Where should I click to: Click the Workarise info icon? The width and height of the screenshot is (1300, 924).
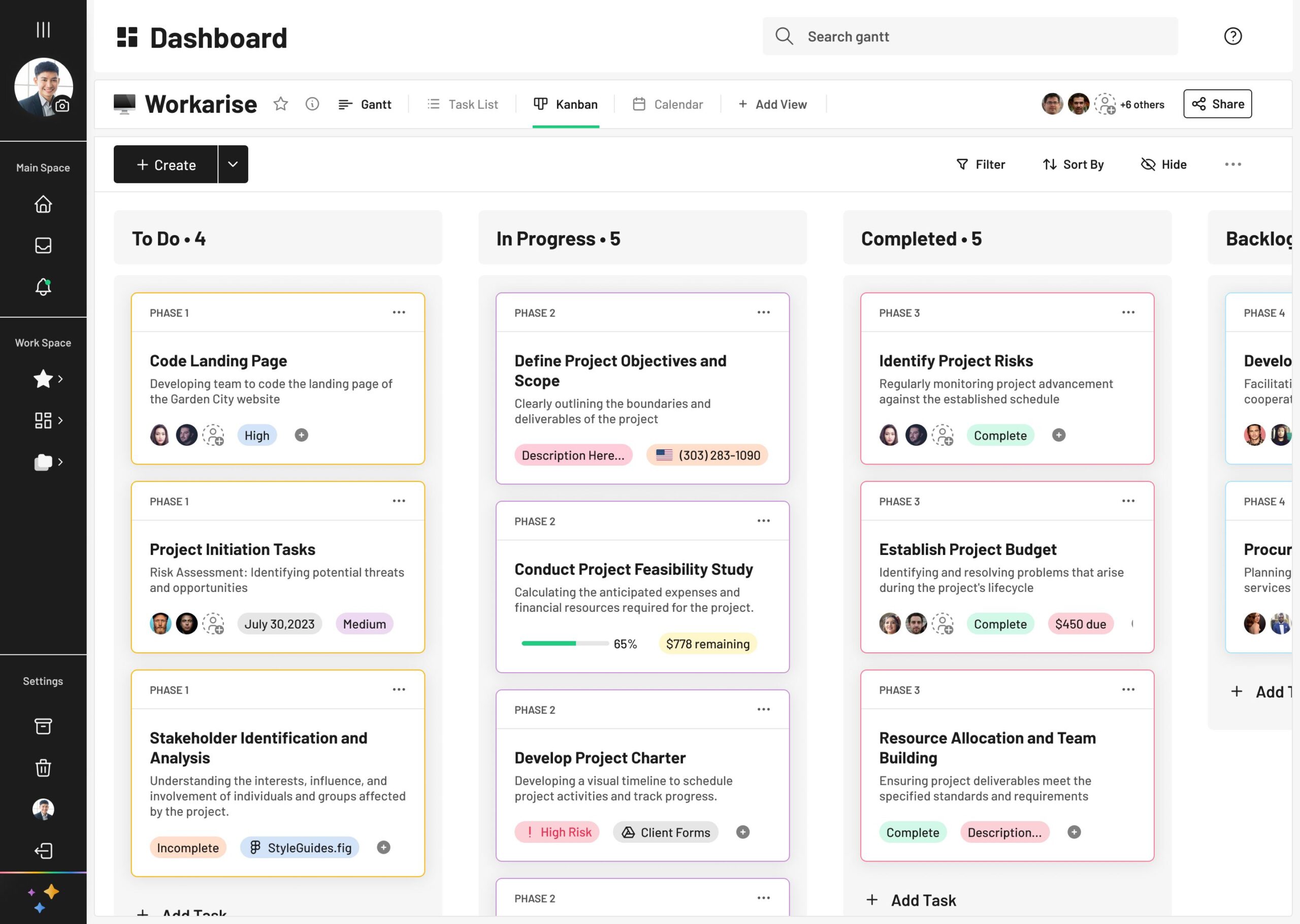pos(312,104)
